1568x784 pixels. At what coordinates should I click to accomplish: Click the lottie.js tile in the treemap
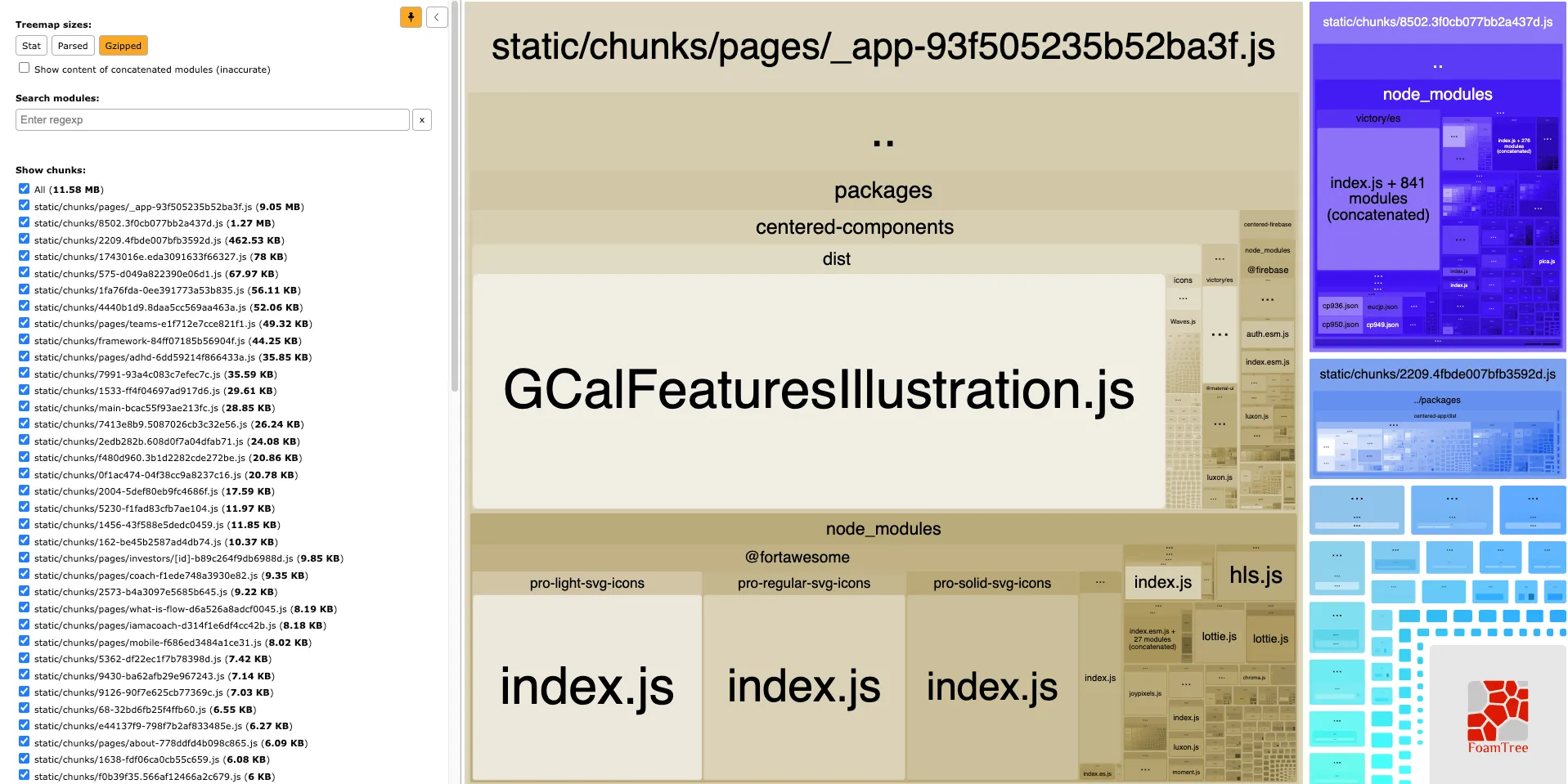pyautogui.click(x=1220, y=635)
